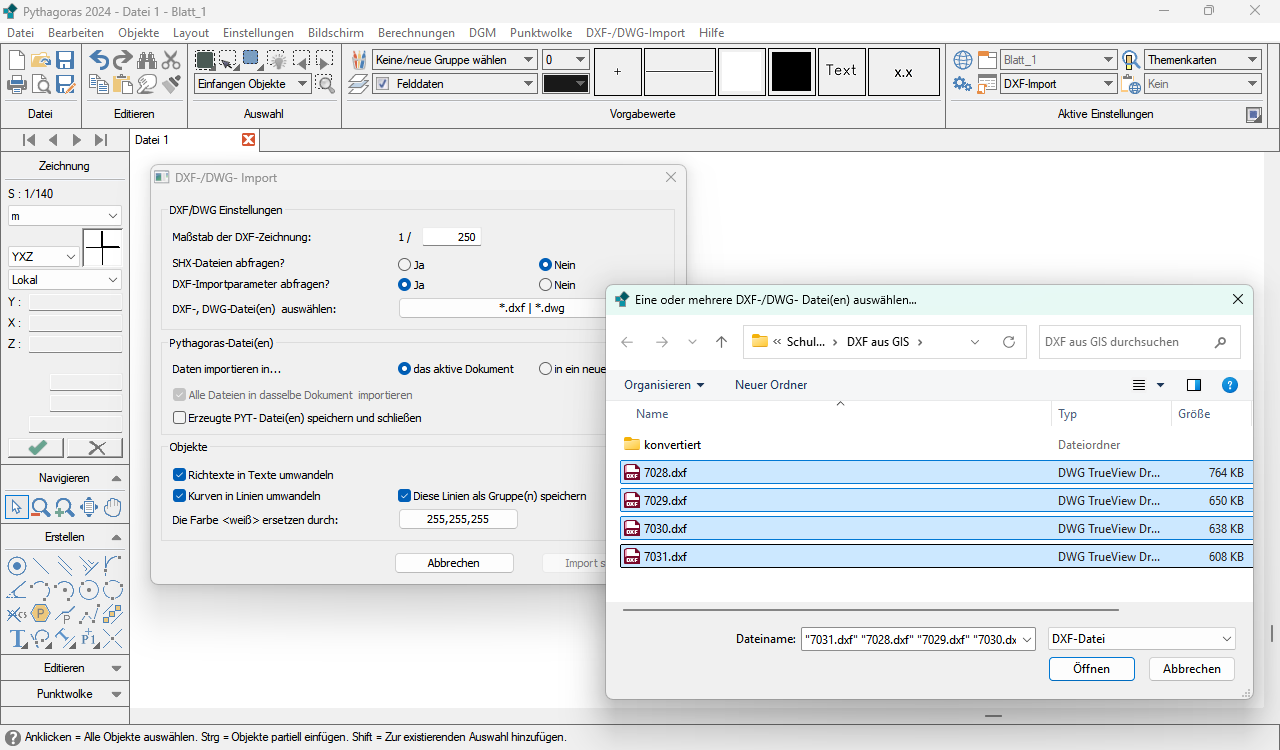This screenshot has height=750, width=1280.
Task: Open the YXZ coordinate order dropdown
Action: point(44,257)
